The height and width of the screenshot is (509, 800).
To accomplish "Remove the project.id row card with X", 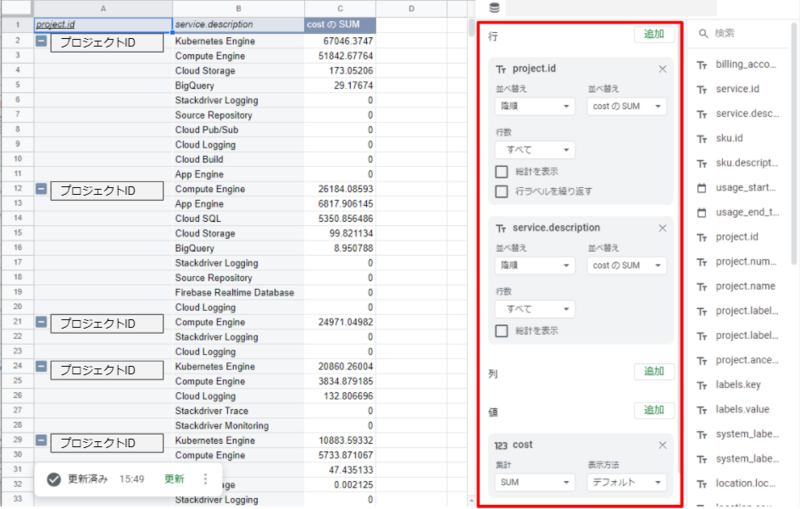I will pos(662,69).
